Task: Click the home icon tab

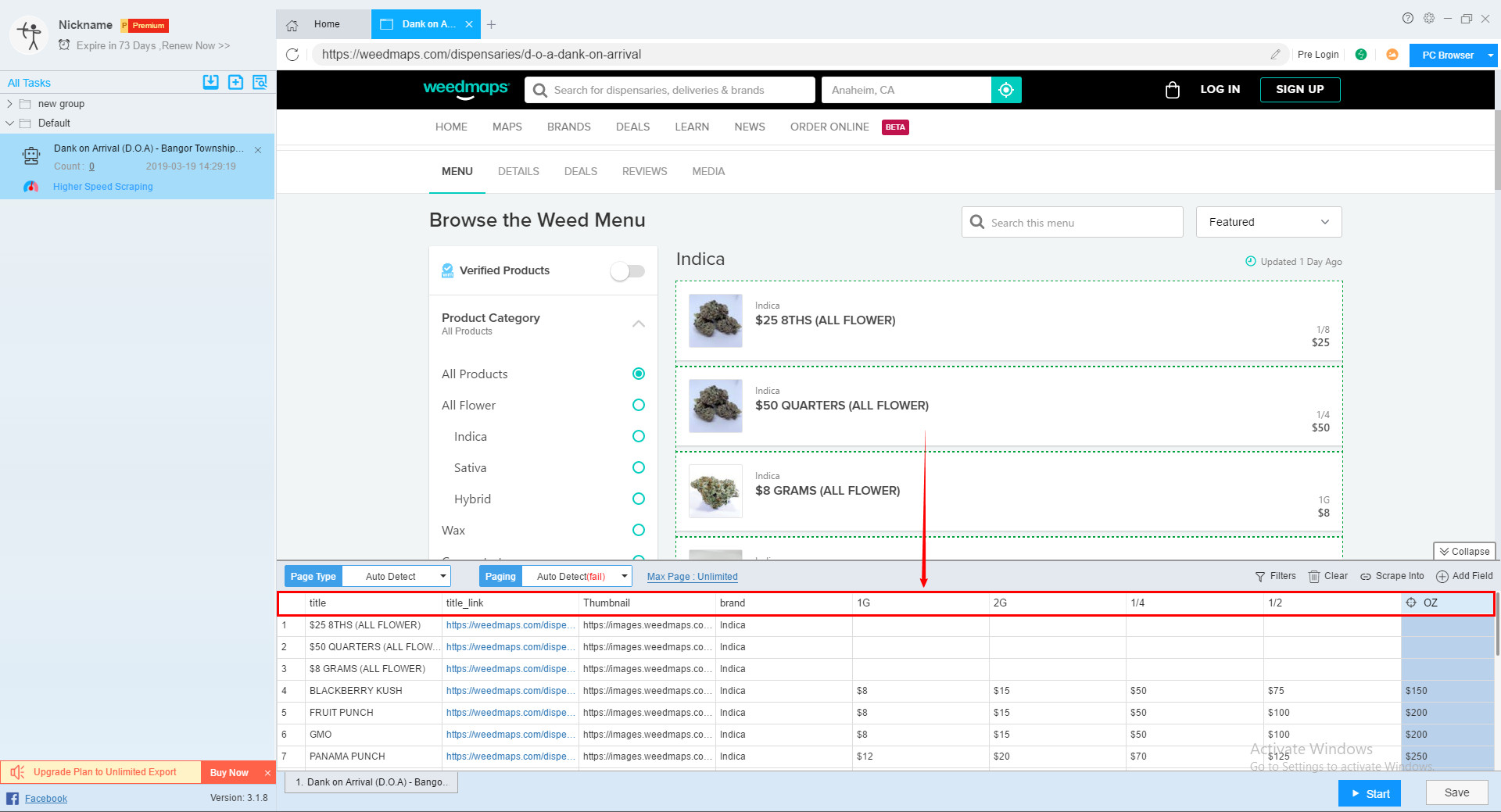Action: point(292,25)
